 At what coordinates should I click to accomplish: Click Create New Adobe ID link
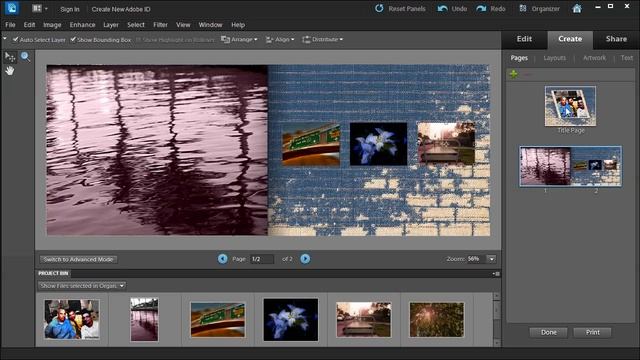coord(121,9)
